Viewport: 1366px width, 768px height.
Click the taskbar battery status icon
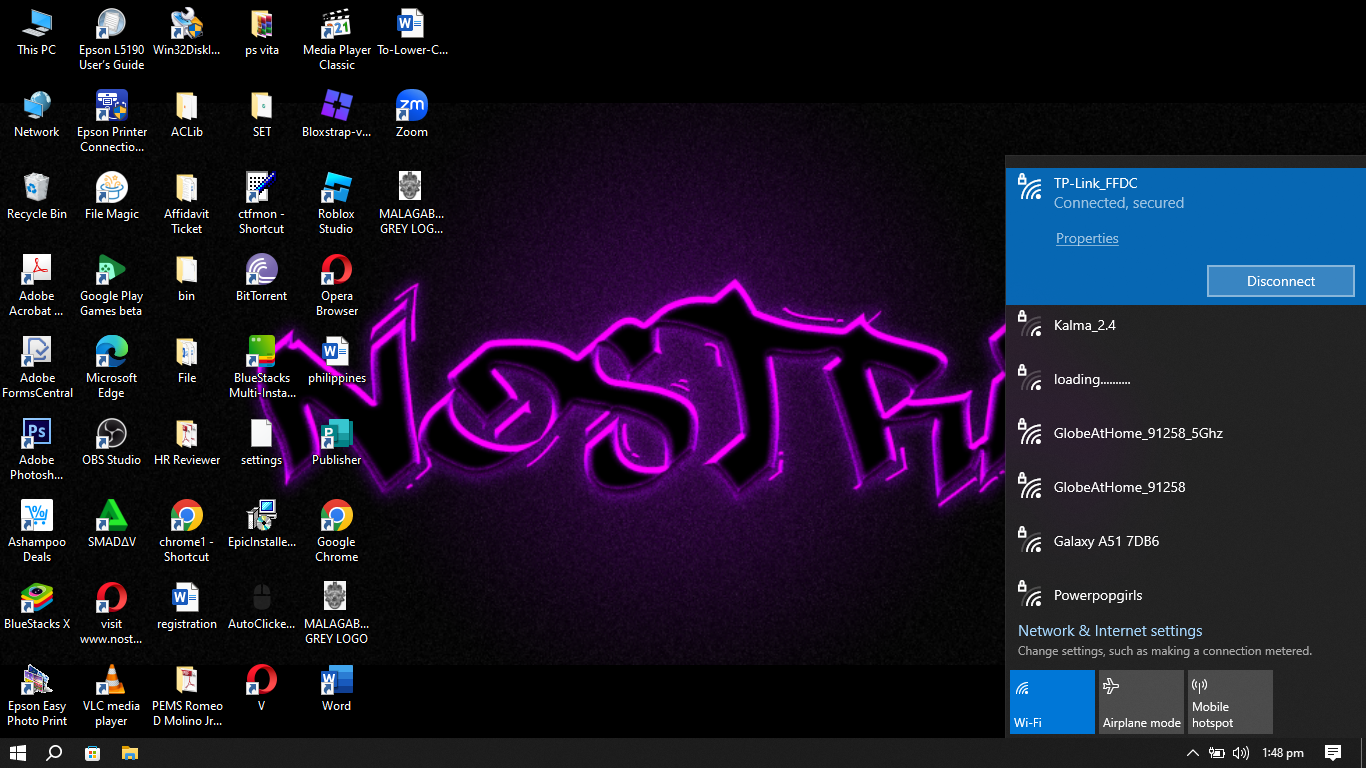point(1216,753)
